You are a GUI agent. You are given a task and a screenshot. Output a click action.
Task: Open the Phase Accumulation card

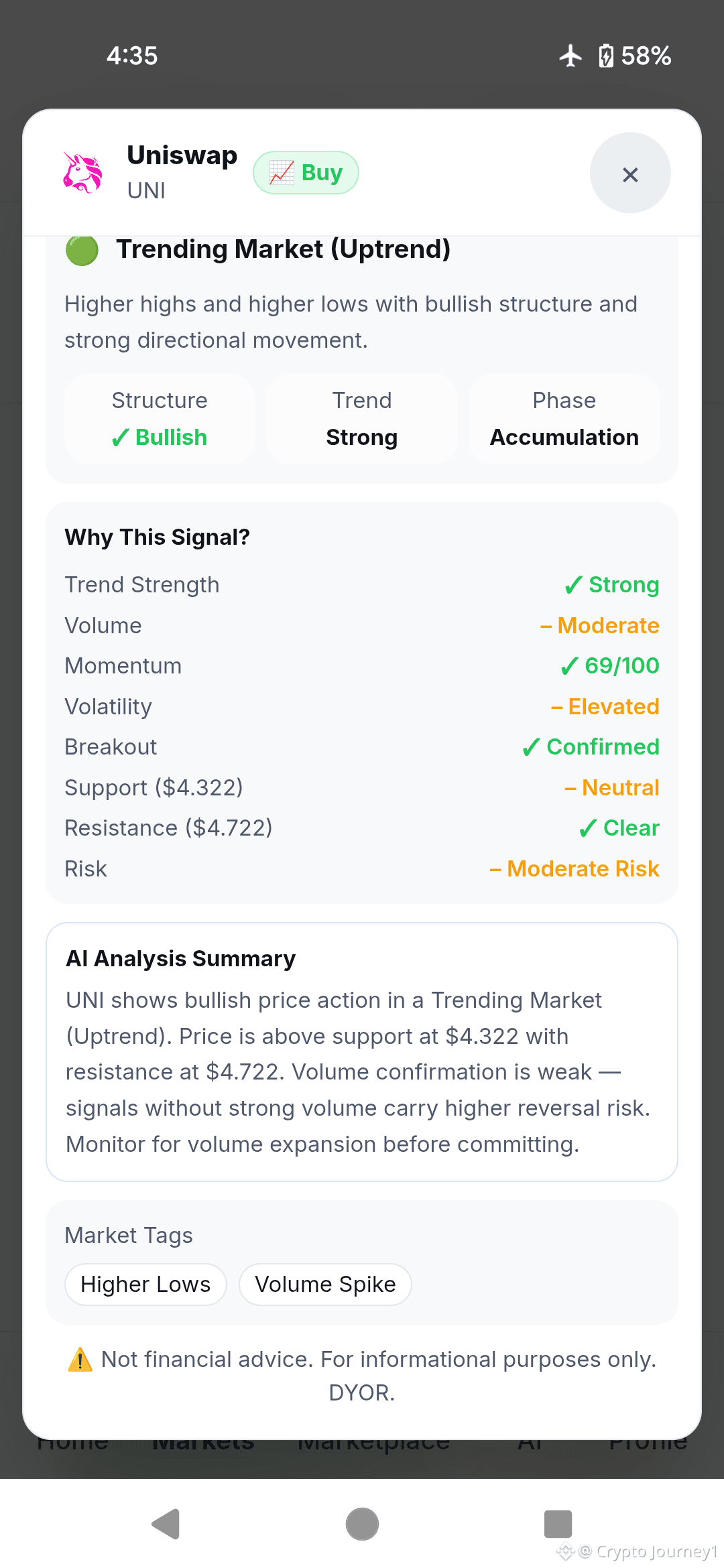[564, 419]
